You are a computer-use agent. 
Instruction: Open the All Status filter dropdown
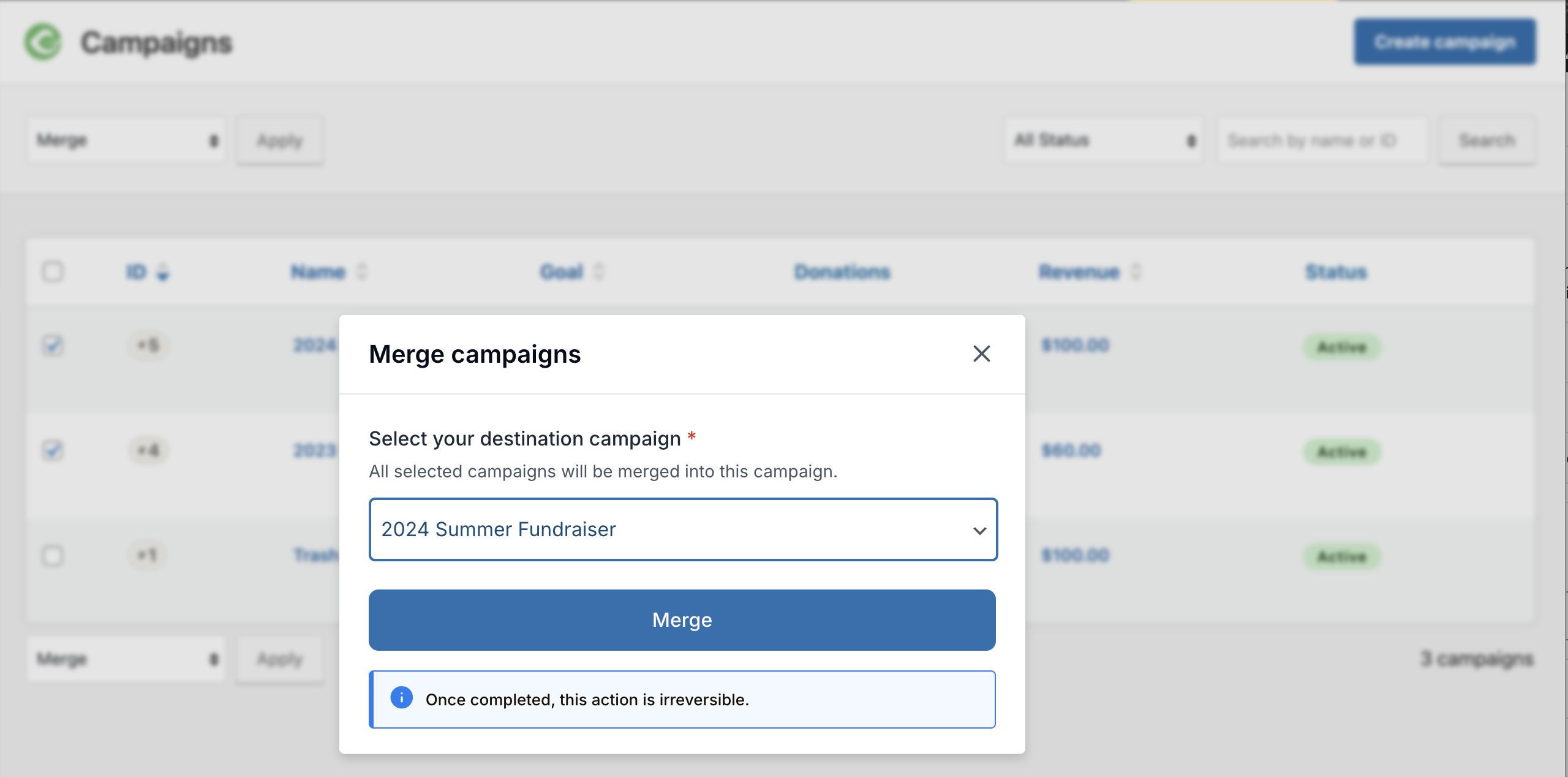1102,140
